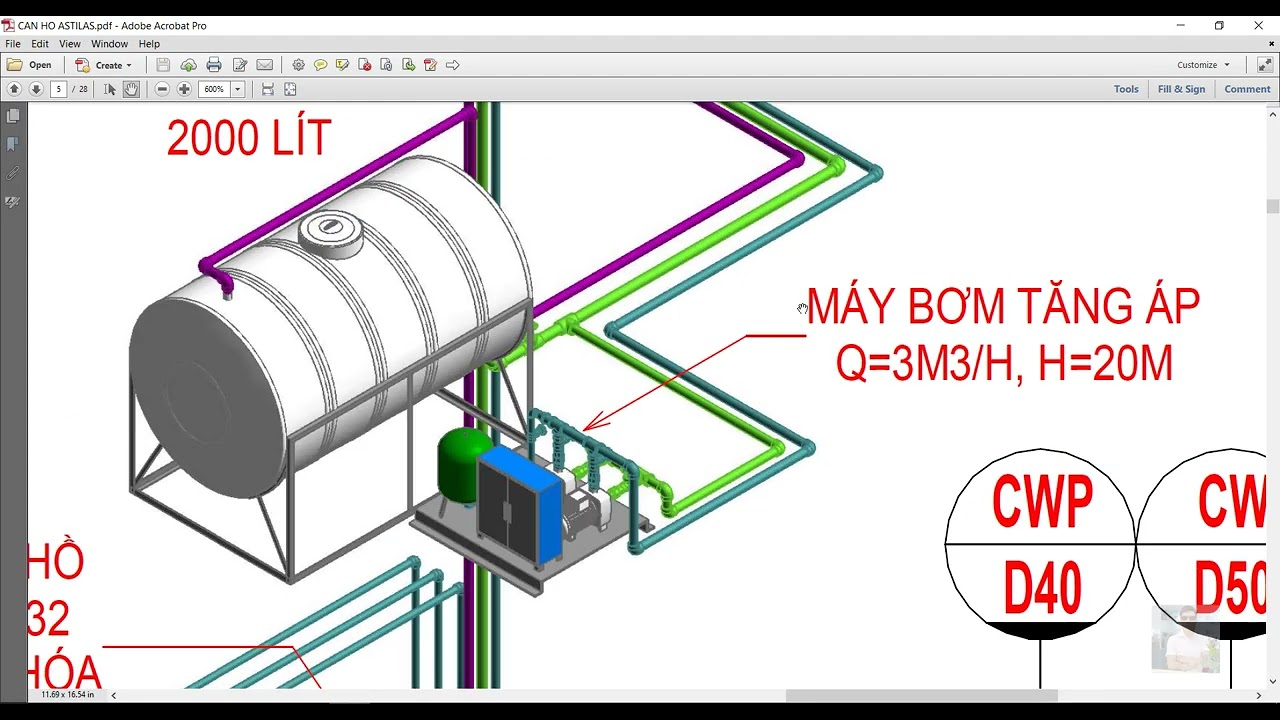Screen dimensions: 1280x720
Task: Show the page thumbnails panel
Action: (13, 117)
